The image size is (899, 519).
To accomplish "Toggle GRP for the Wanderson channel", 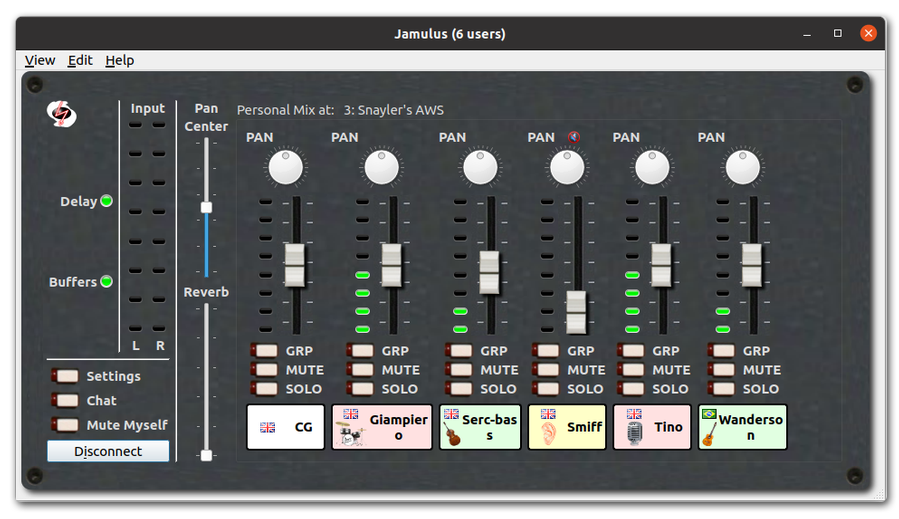I will (x=721, y=350).
